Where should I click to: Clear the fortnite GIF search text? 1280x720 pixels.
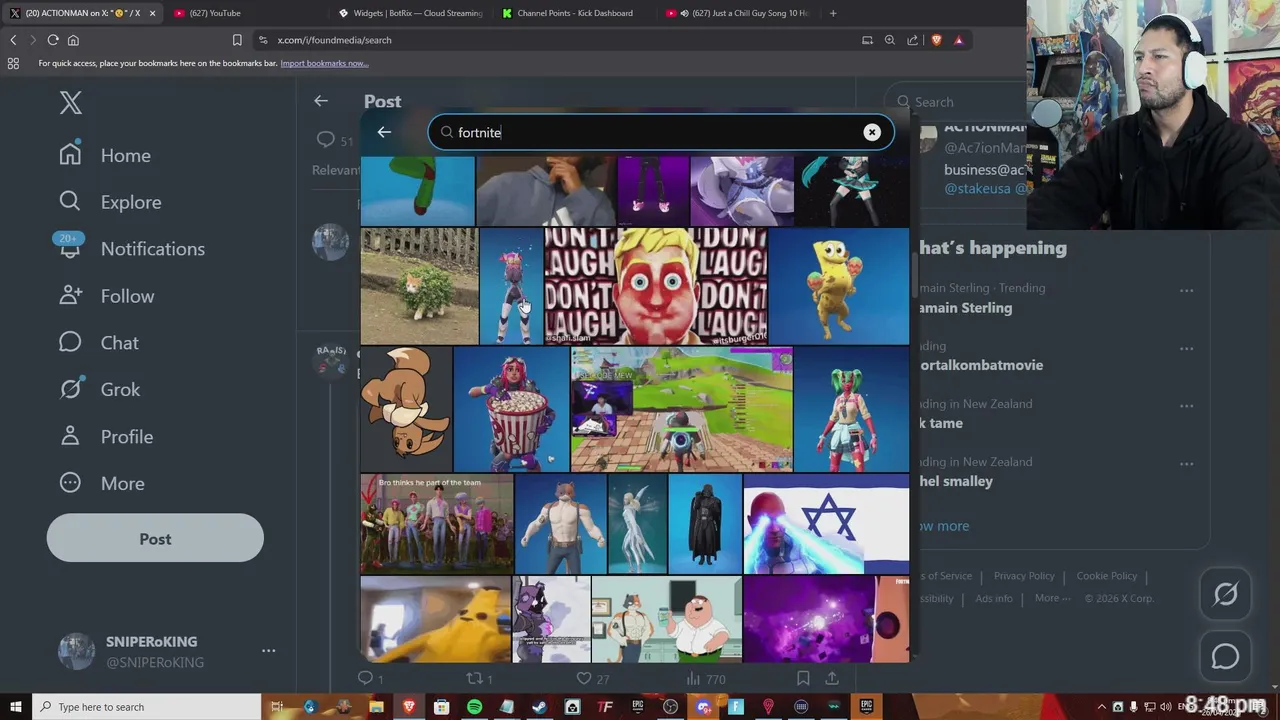pyautogui.click(x=872, y=132)
